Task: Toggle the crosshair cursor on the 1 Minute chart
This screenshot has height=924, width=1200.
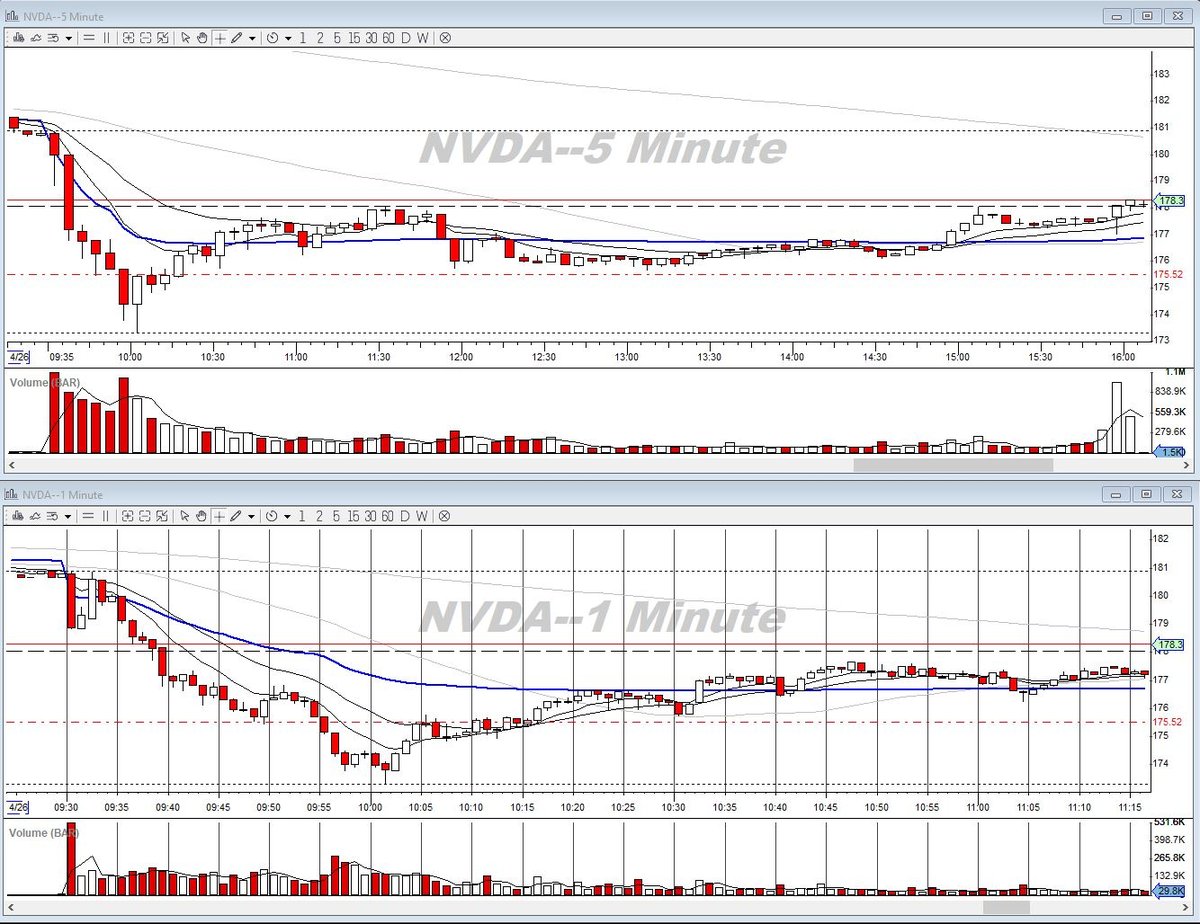Action: 220,515
